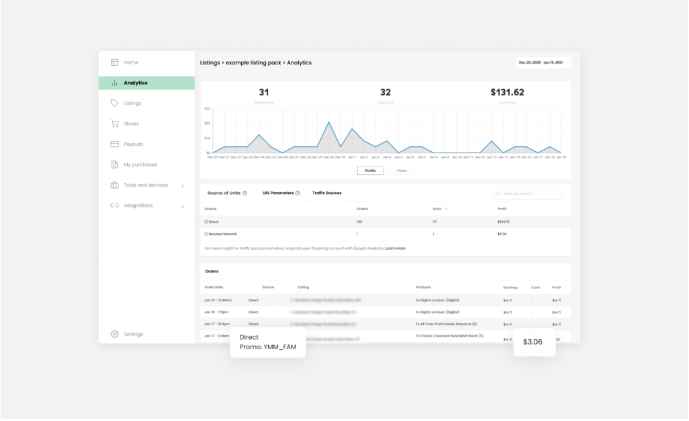
Task: Click the tallest chart peak at Dec-30
Action: (x=329, y=123)
